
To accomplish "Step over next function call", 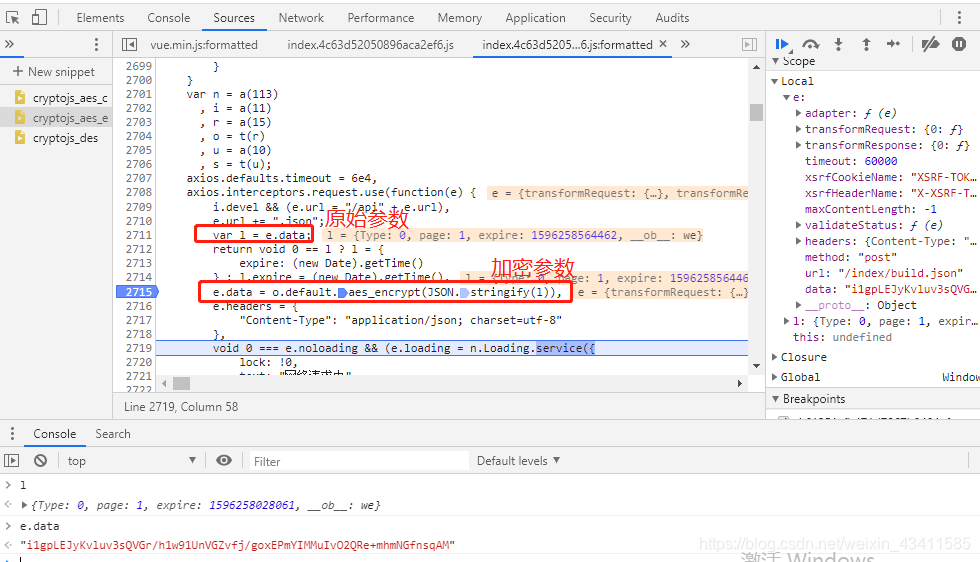I will click(x=811, y=44).
